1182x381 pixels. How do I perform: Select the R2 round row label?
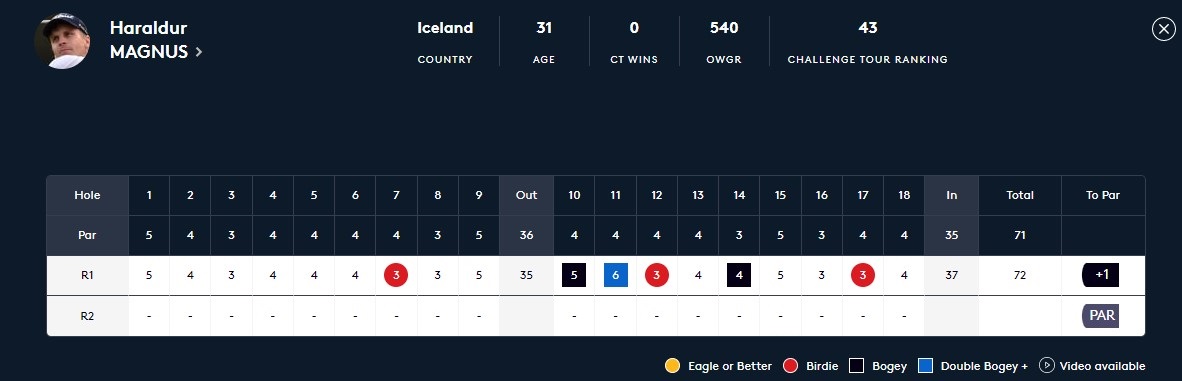click(x=87, y=316)
